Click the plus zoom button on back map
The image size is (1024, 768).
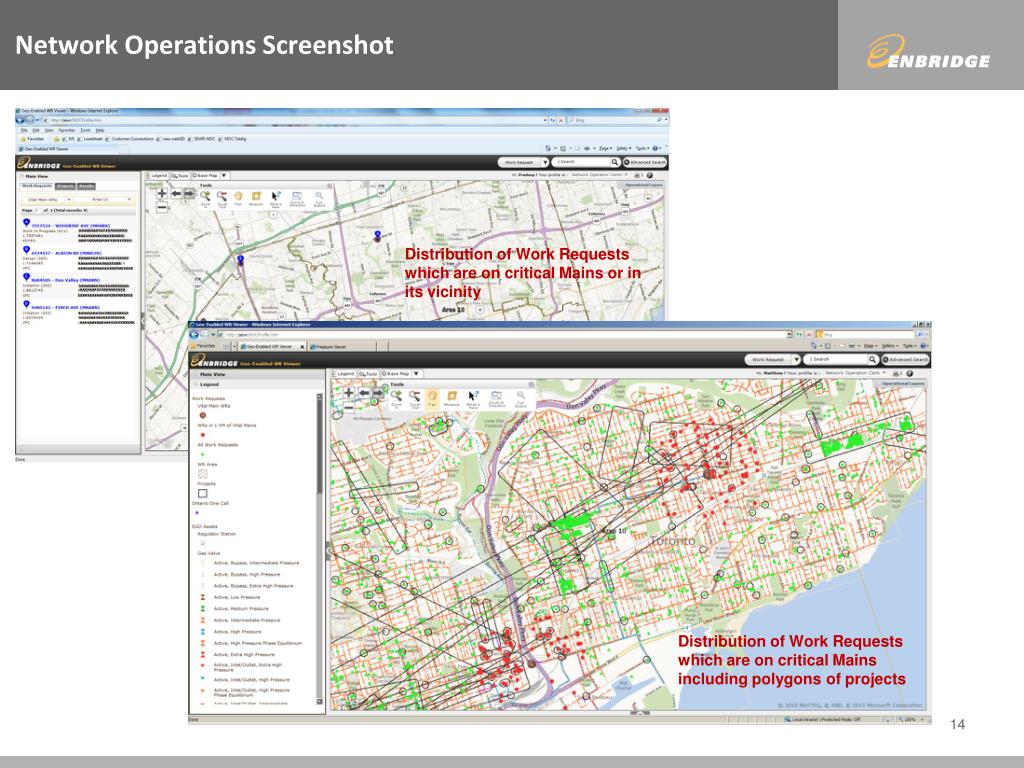pyautogui.click(x=162, y=193)
